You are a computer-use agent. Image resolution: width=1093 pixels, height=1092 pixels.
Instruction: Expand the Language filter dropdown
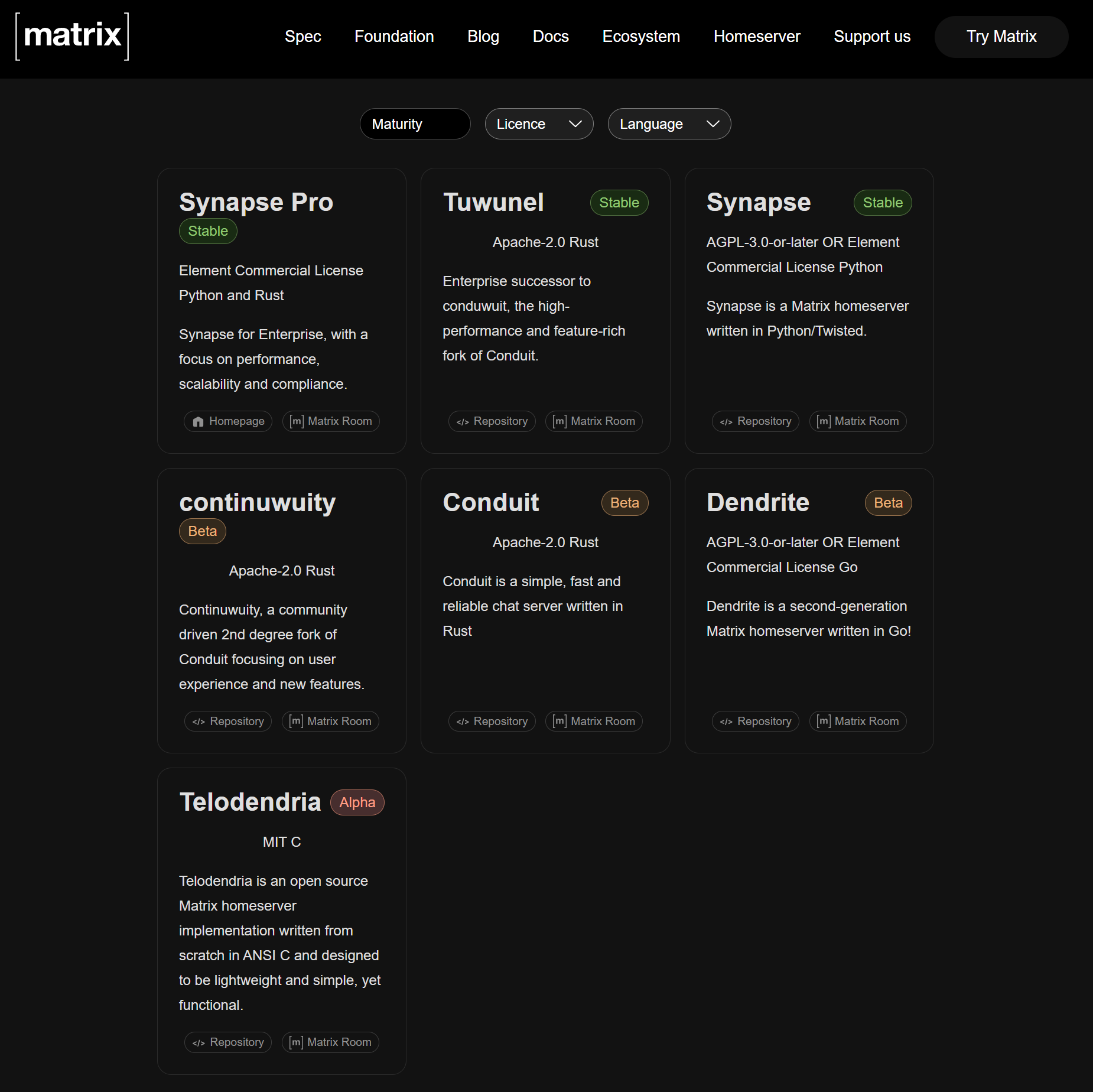pyautogui.click(x=669, y=124)
